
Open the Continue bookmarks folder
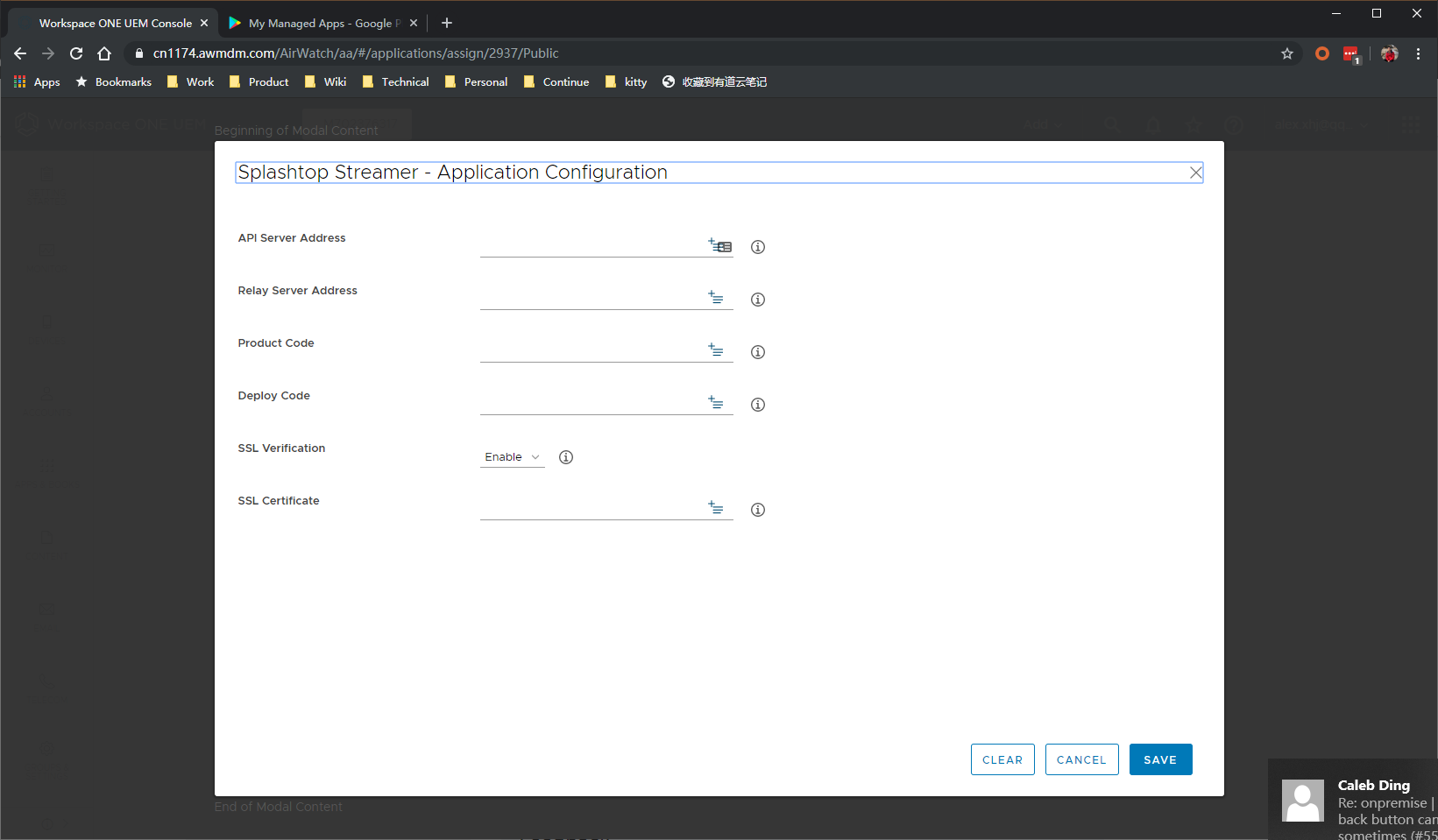click(556, 81)
